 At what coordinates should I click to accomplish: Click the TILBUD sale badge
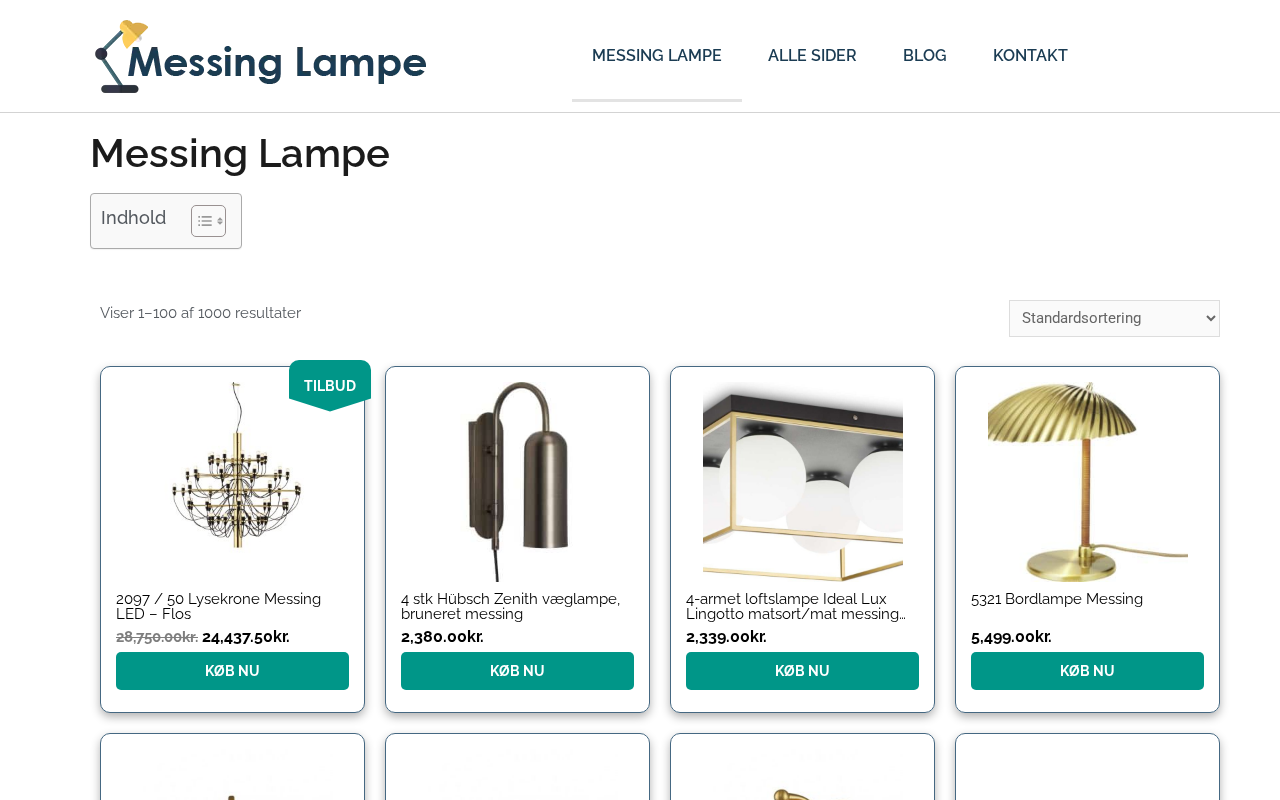330,385
